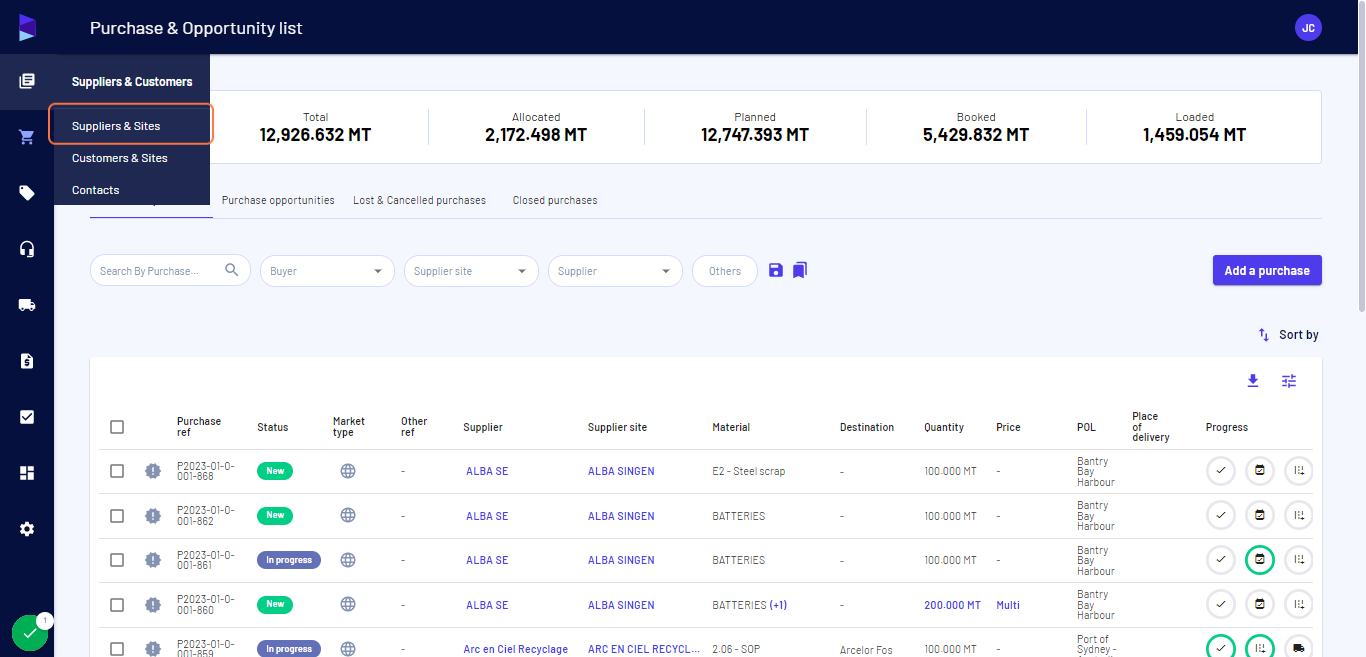
Task: Click the save filter floppy disk icon
Action: pos(776,270)
